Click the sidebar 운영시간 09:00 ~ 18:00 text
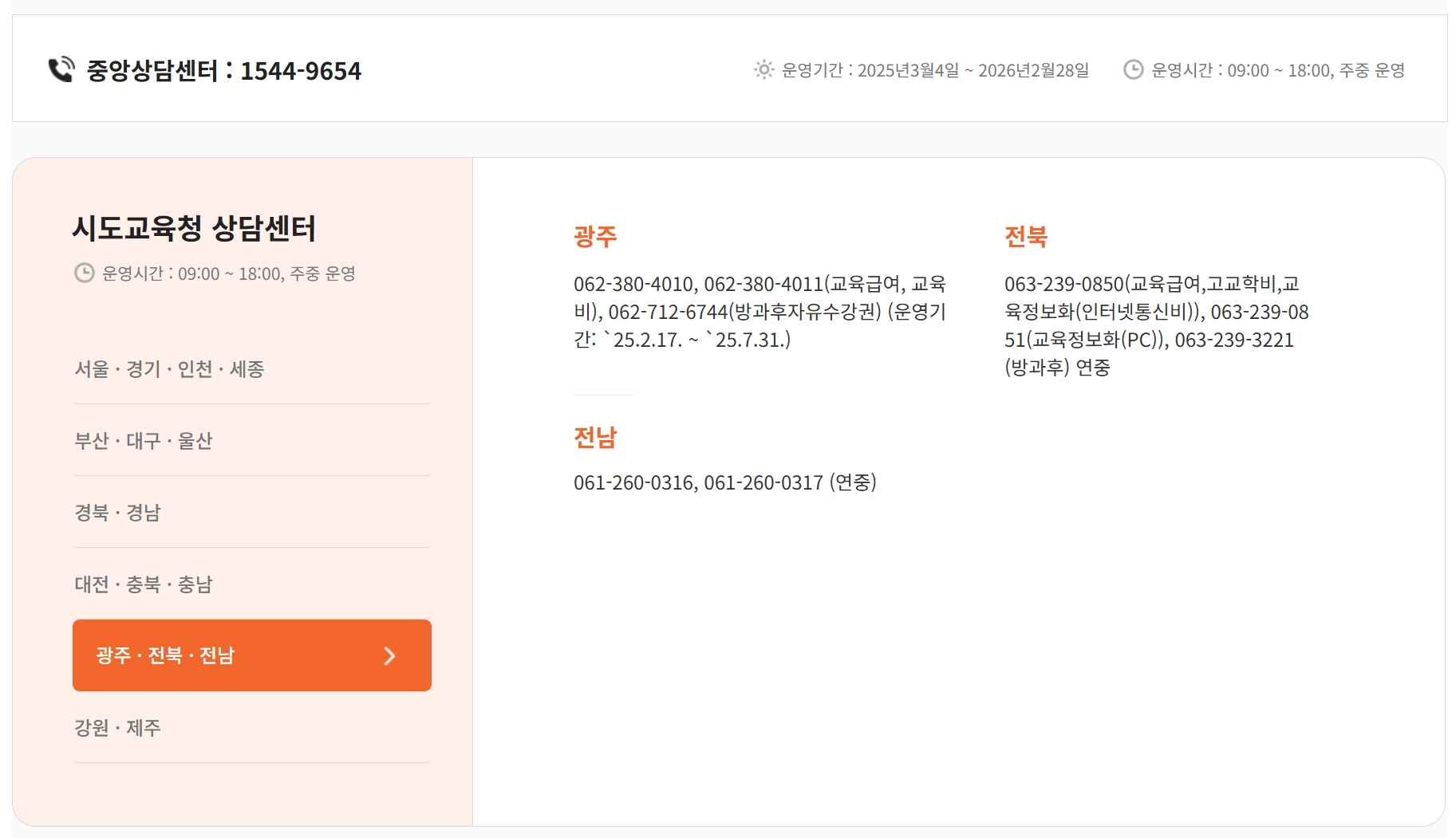 (x=229, y=273)
